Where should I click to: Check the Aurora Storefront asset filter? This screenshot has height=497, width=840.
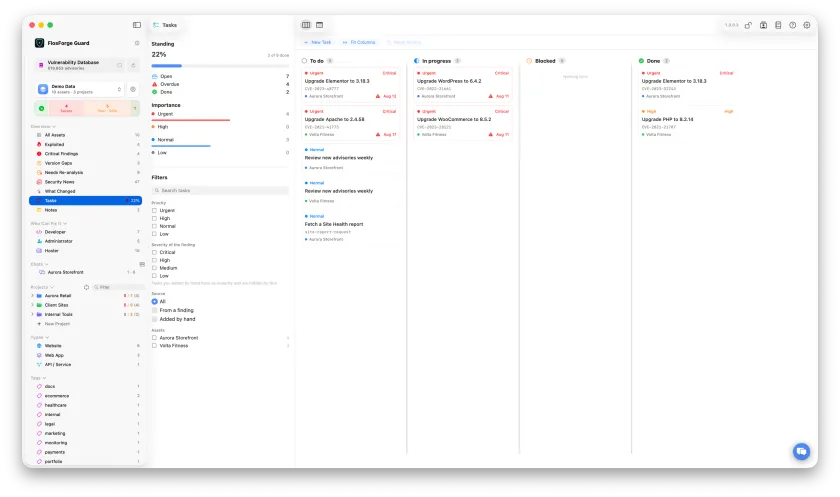[x=154, y=338]
